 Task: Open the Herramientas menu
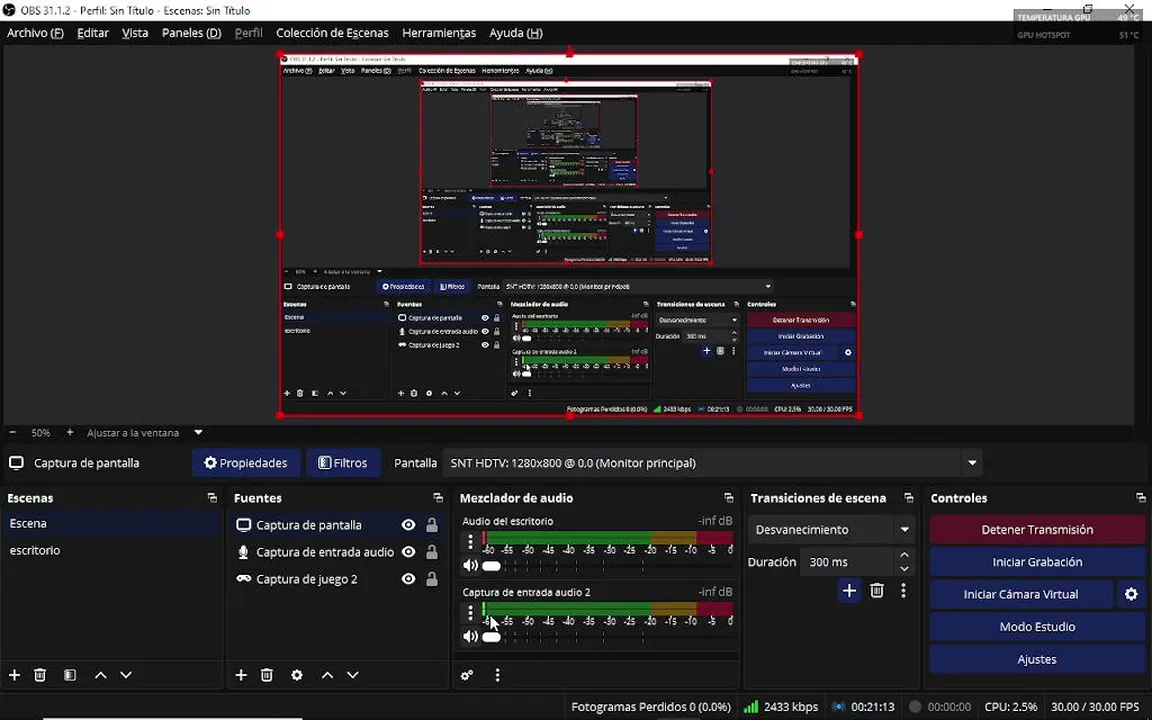coord(439,33)
